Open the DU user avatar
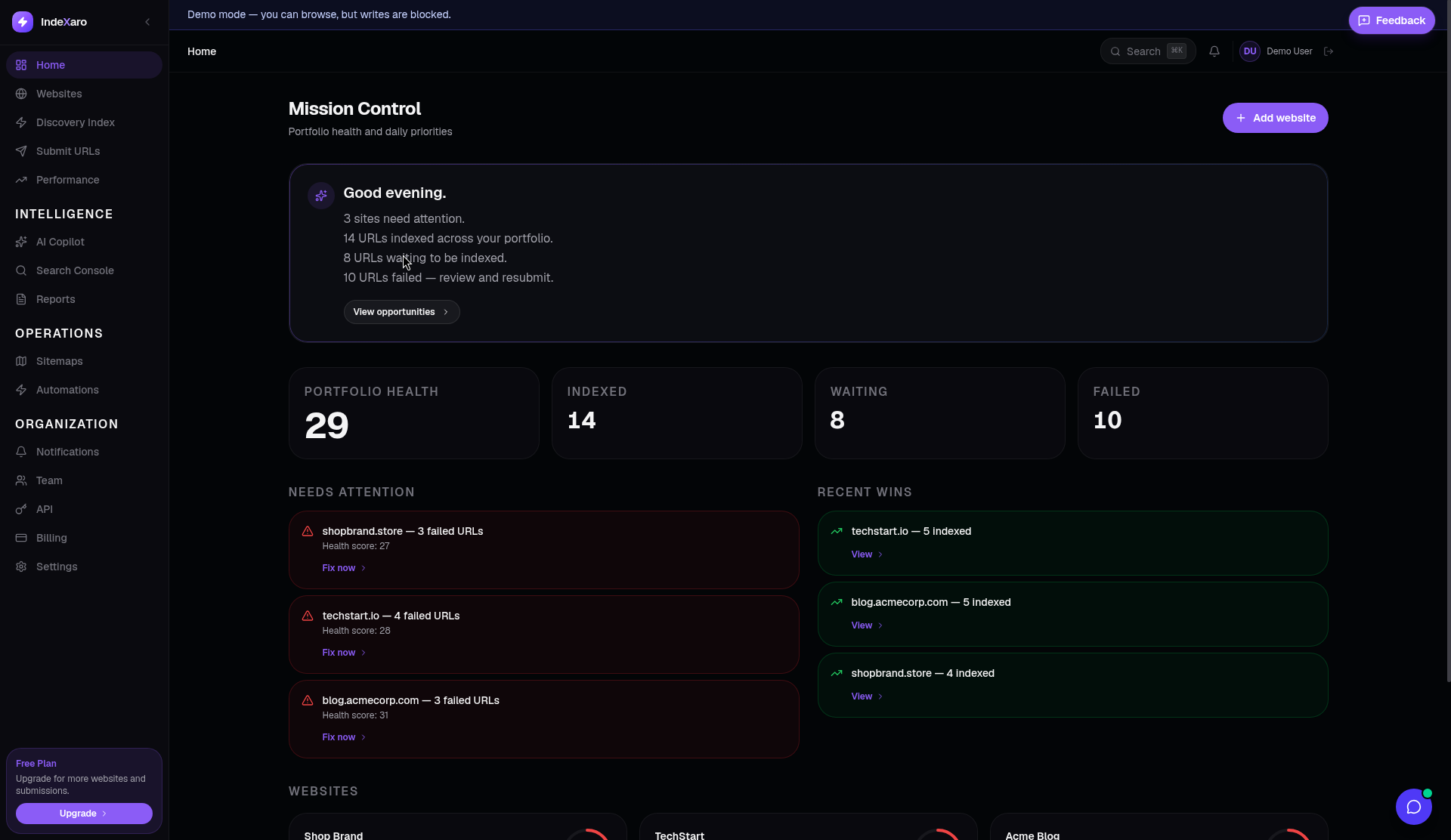Screen dimensions: 1451x840 pos(1250,51)
